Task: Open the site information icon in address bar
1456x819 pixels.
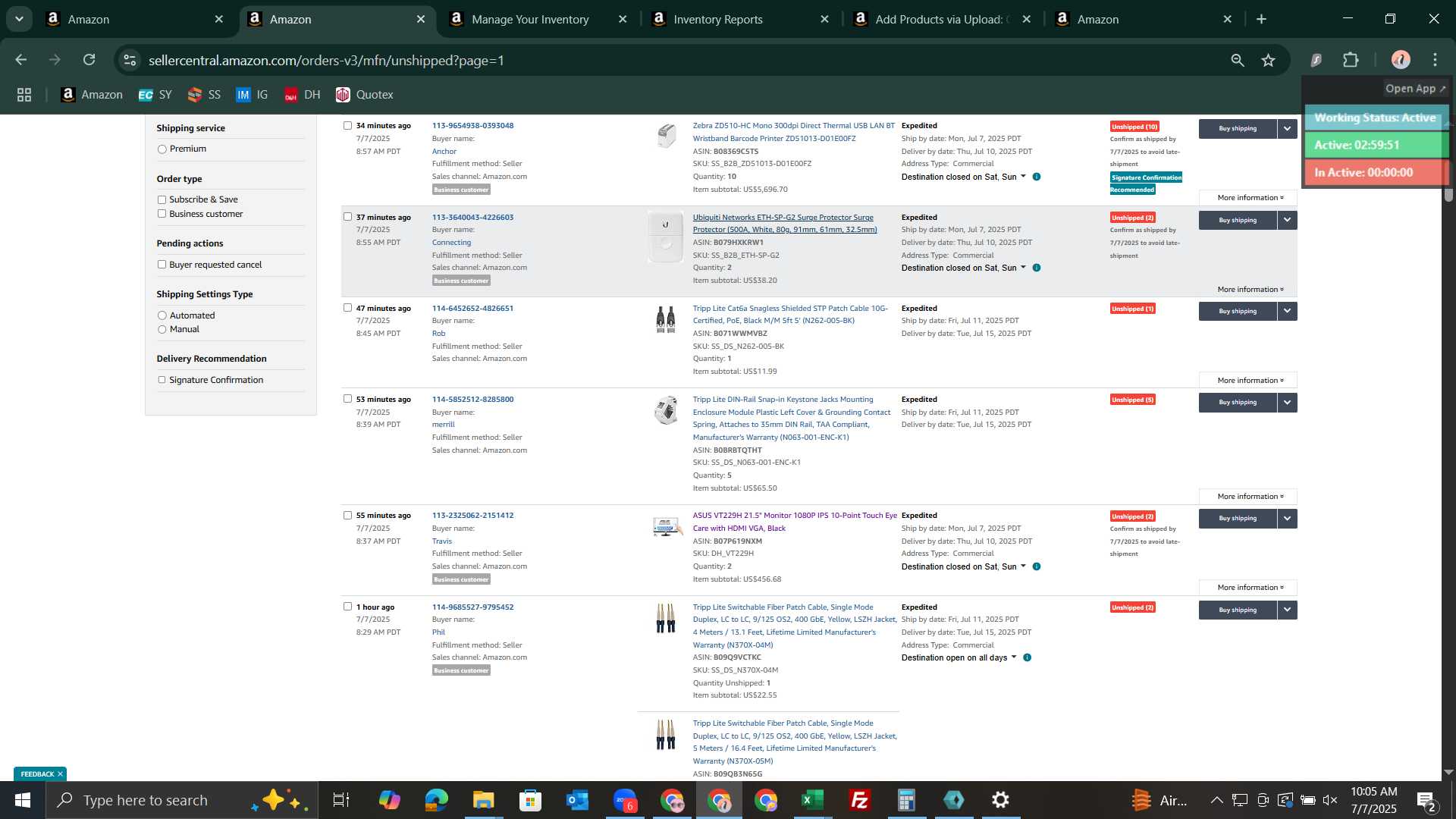Action: click(x=130, y=60)
